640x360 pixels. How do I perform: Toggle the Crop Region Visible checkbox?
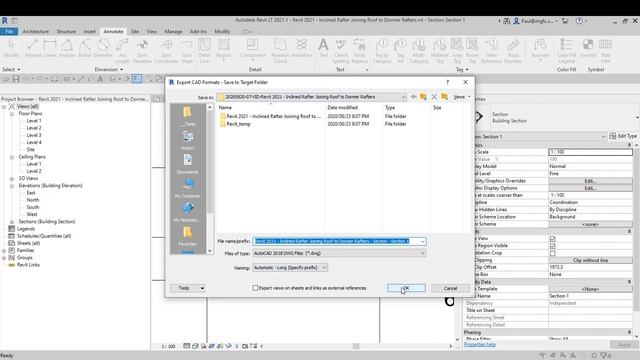553,246
